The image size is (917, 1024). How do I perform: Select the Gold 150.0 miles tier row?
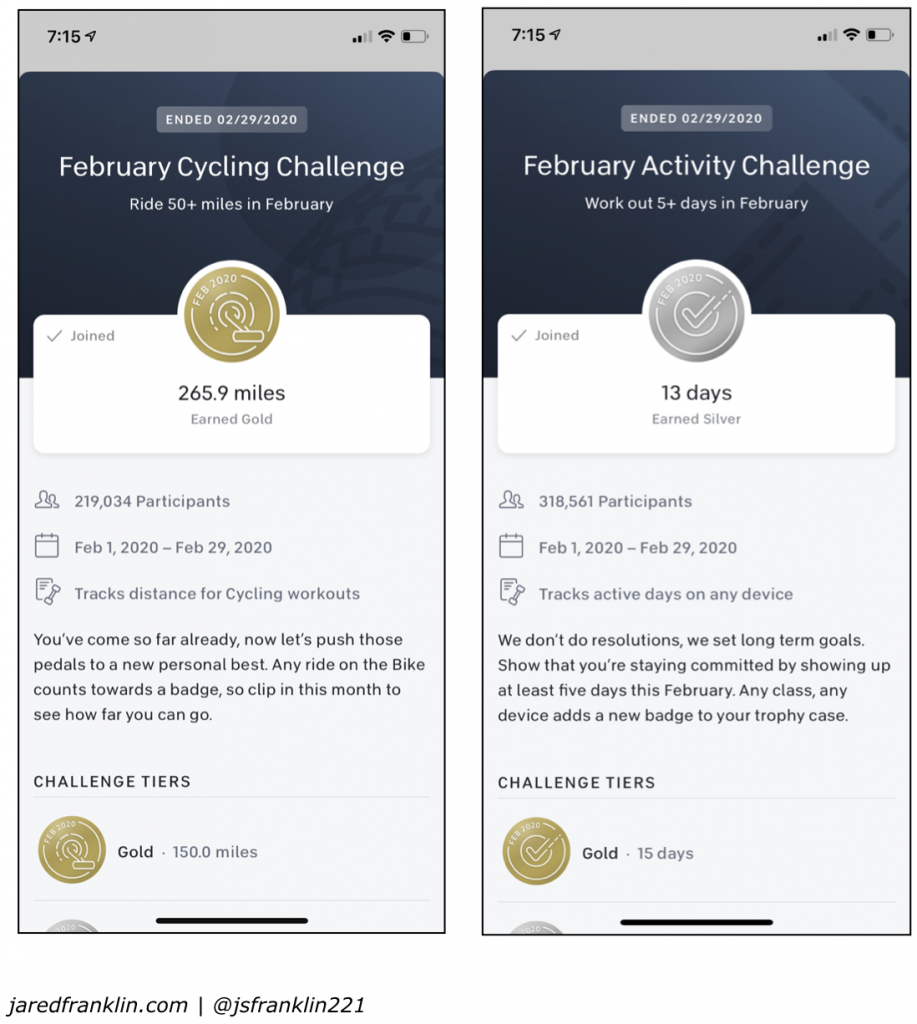pyautogui.click(x=232, y=852)
